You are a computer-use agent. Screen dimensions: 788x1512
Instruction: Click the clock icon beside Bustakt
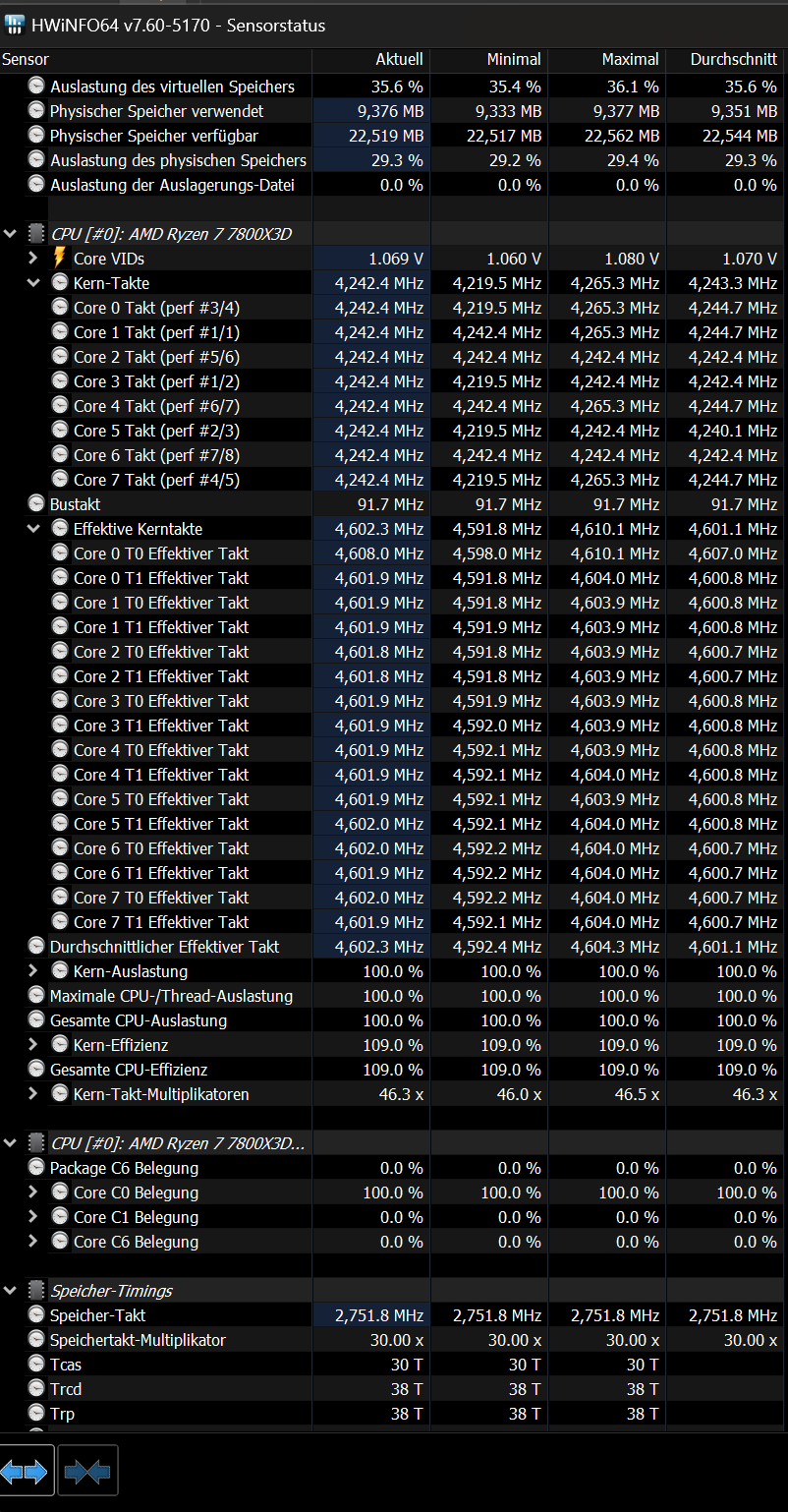[36, 504]
